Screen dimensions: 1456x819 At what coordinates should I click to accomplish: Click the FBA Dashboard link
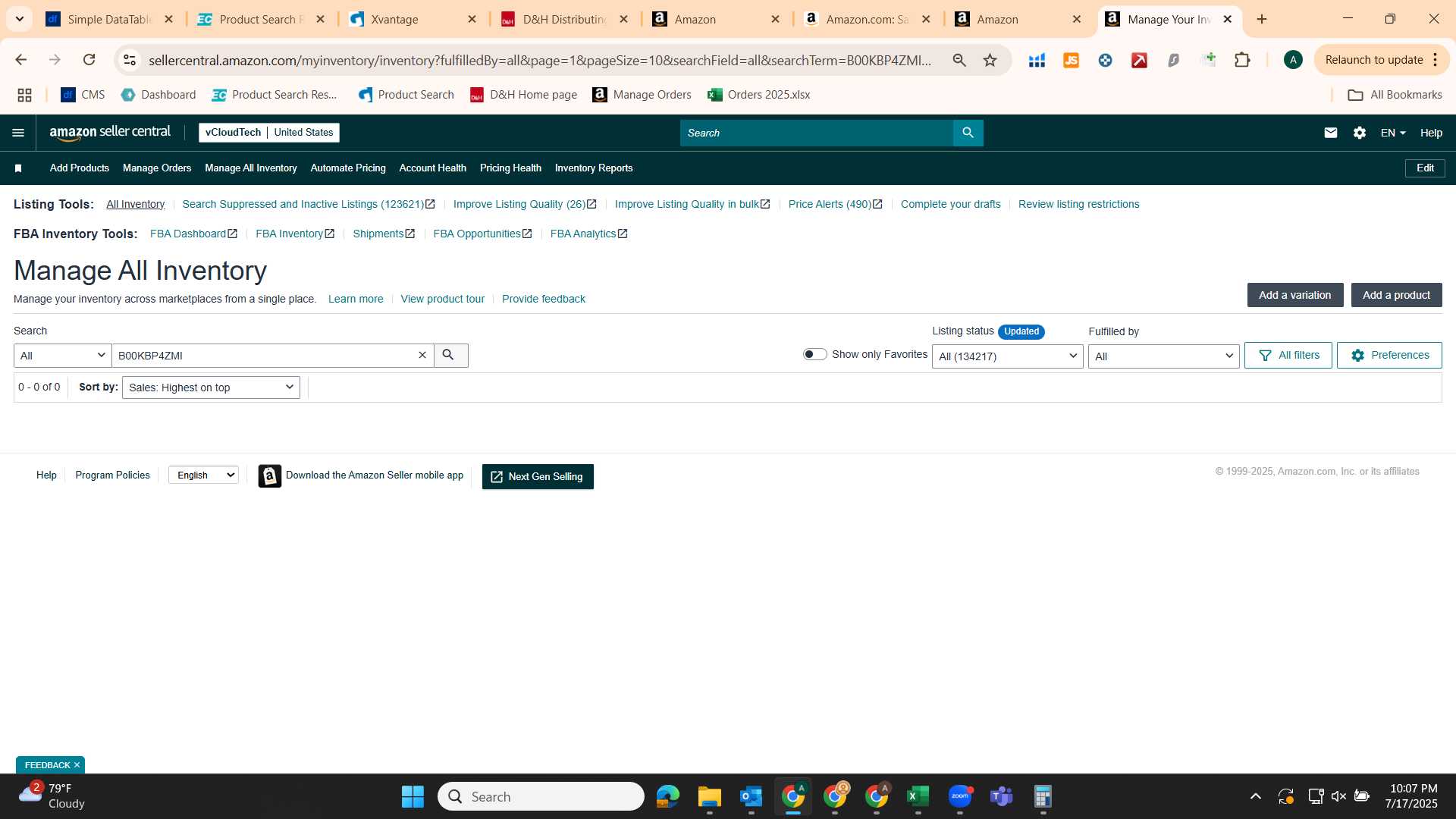193,234
